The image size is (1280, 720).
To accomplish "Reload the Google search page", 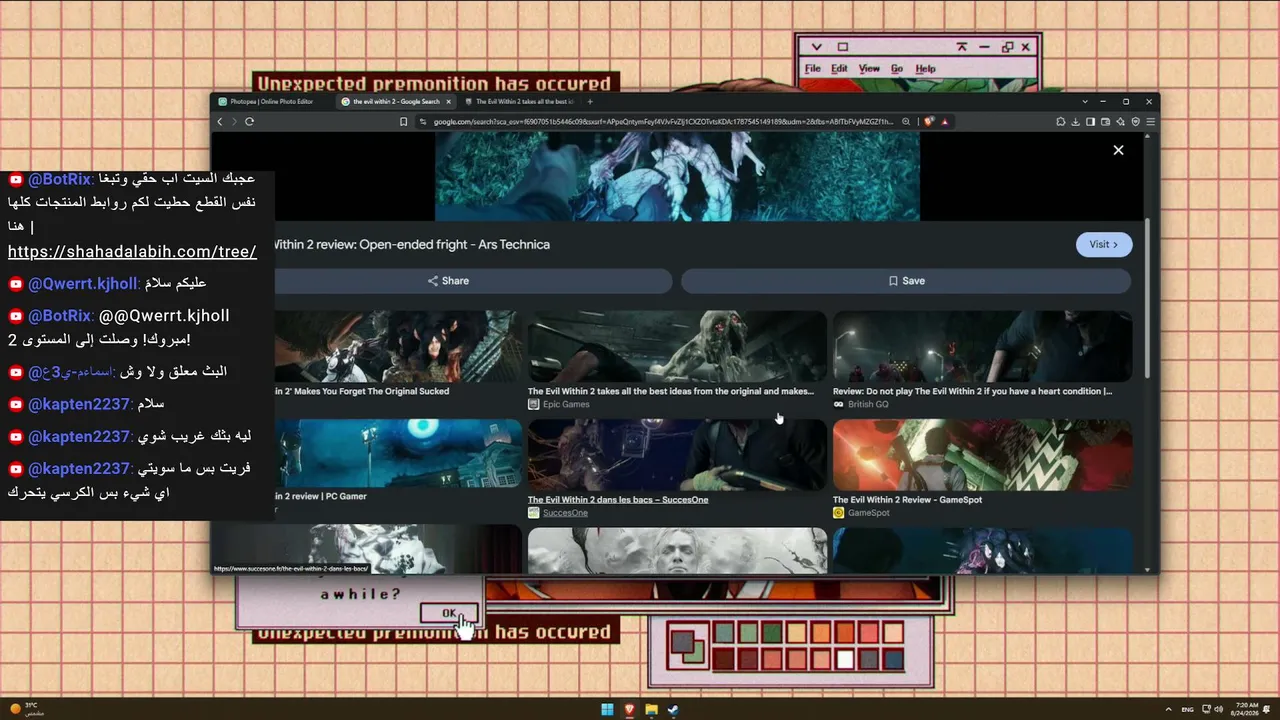I will [249, 121].
